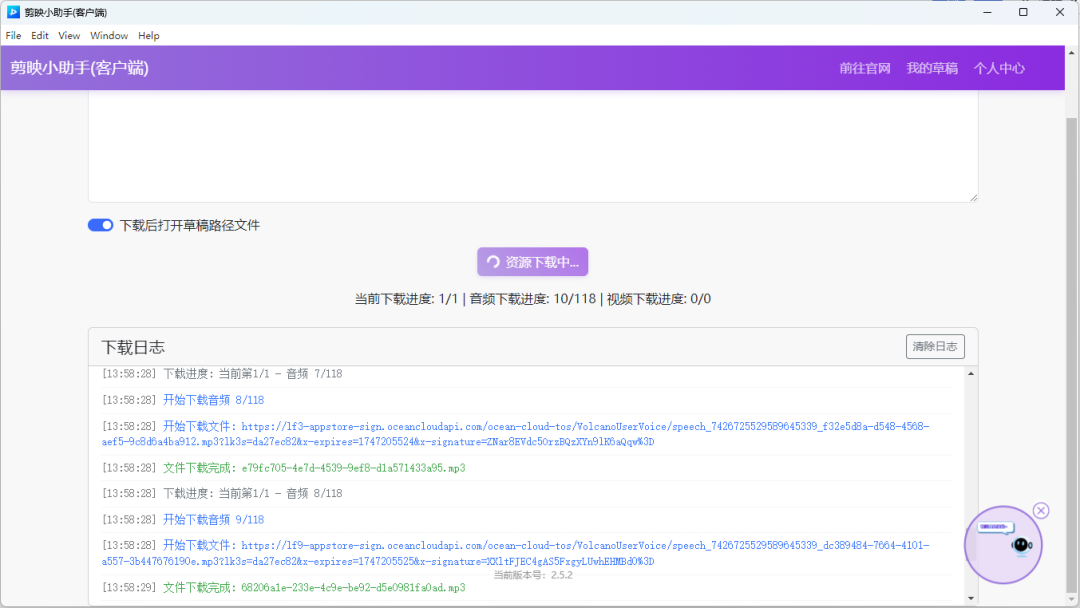
Task: Dismiss the floating robot assistant widget
Action: pos(1041,511)
